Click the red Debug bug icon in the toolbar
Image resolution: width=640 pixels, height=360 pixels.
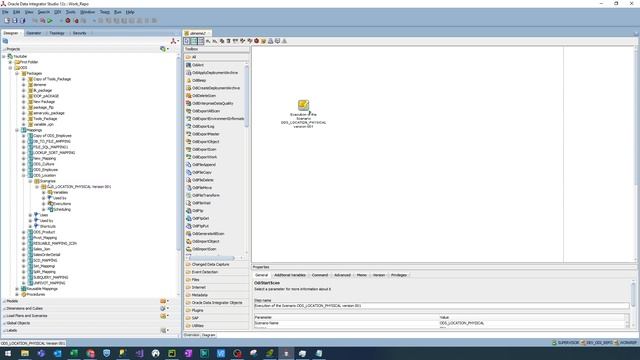[x=68, y=20]
